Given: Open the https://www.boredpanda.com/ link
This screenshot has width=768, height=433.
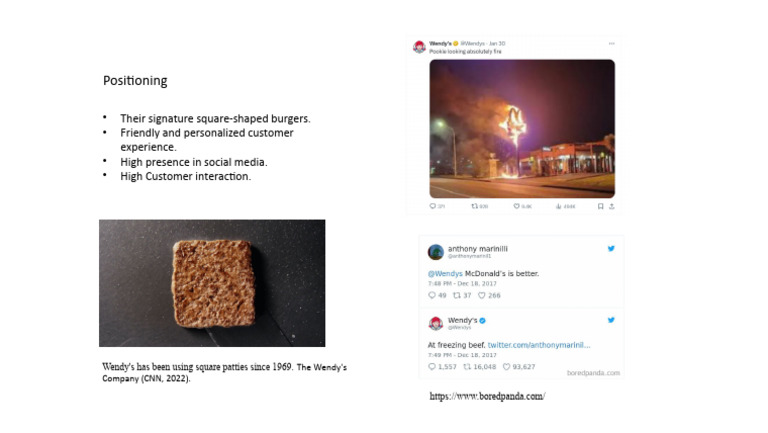Looking at the screenshot, I should [x=487, y=396].
